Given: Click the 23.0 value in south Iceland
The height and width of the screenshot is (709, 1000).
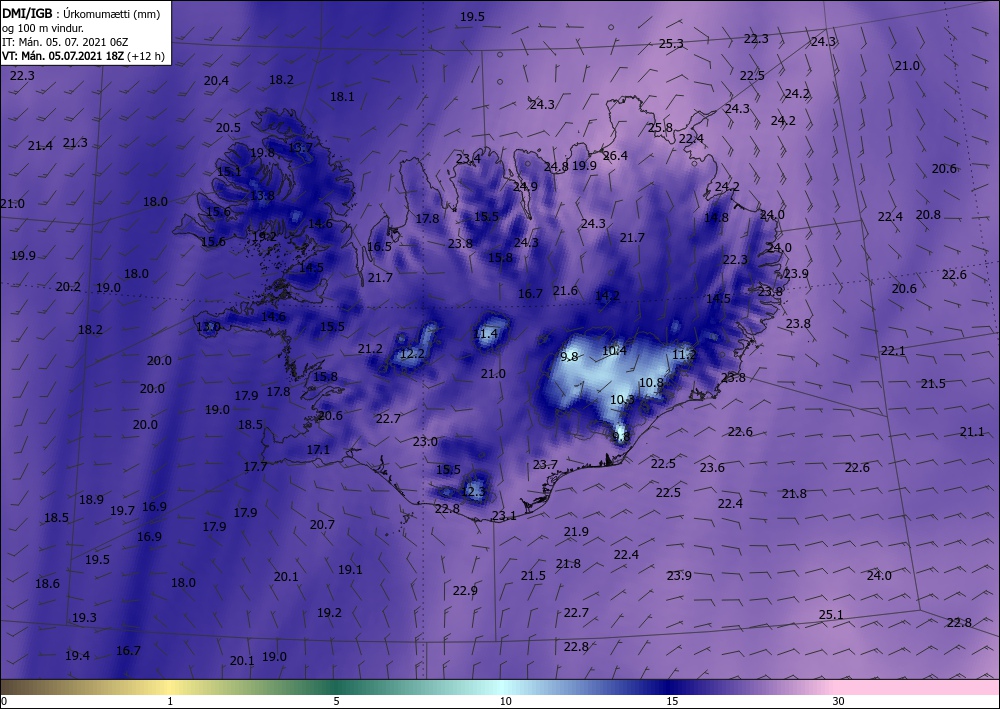Looking at the screenshot, I should coord(425,441).
